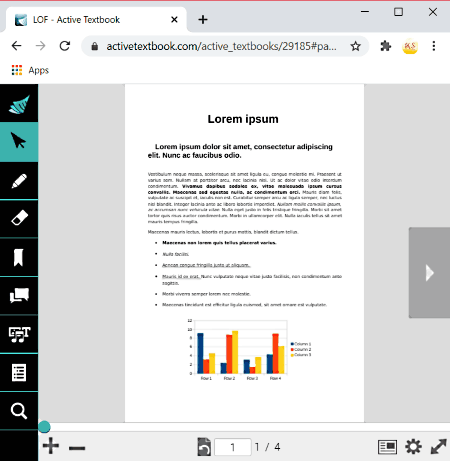Bookmark this page with the star
Screen dimensions: 450x461
pyautogui.click(x=355, y=46)
